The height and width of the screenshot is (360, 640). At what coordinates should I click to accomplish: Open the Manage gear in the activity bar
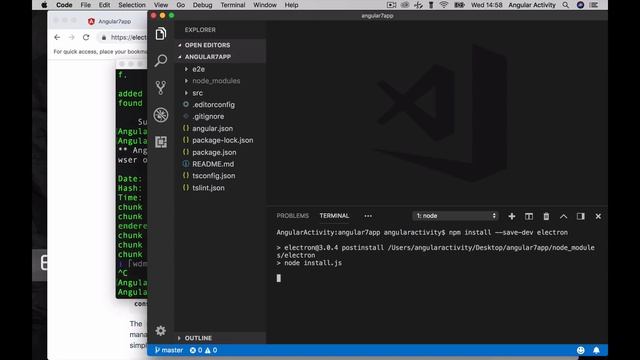[161, 331]
